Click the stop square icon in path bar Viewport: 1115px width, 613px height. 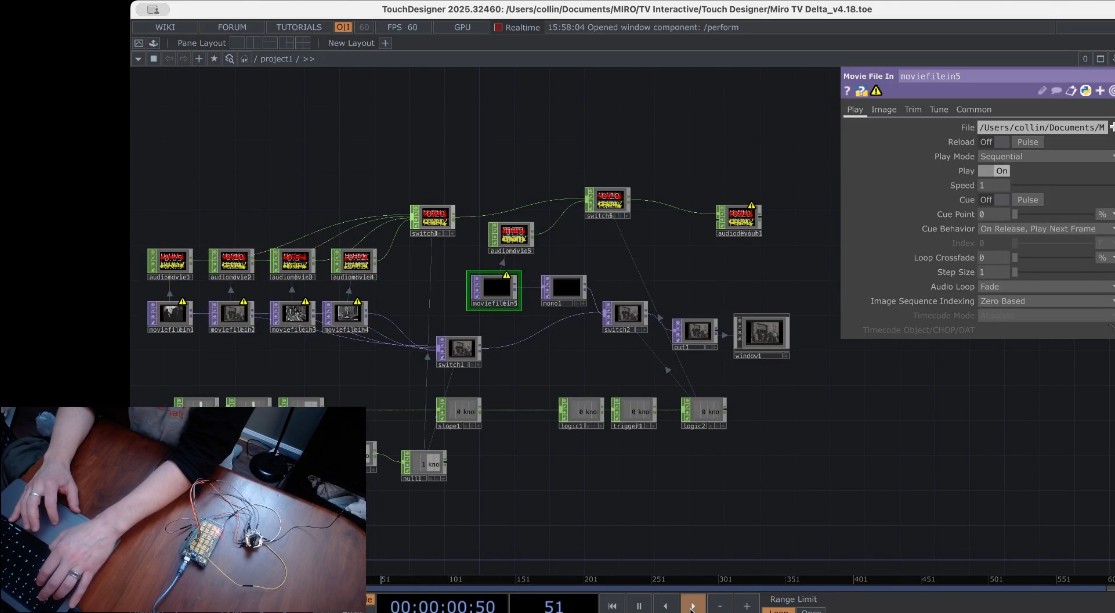(154, 58)
